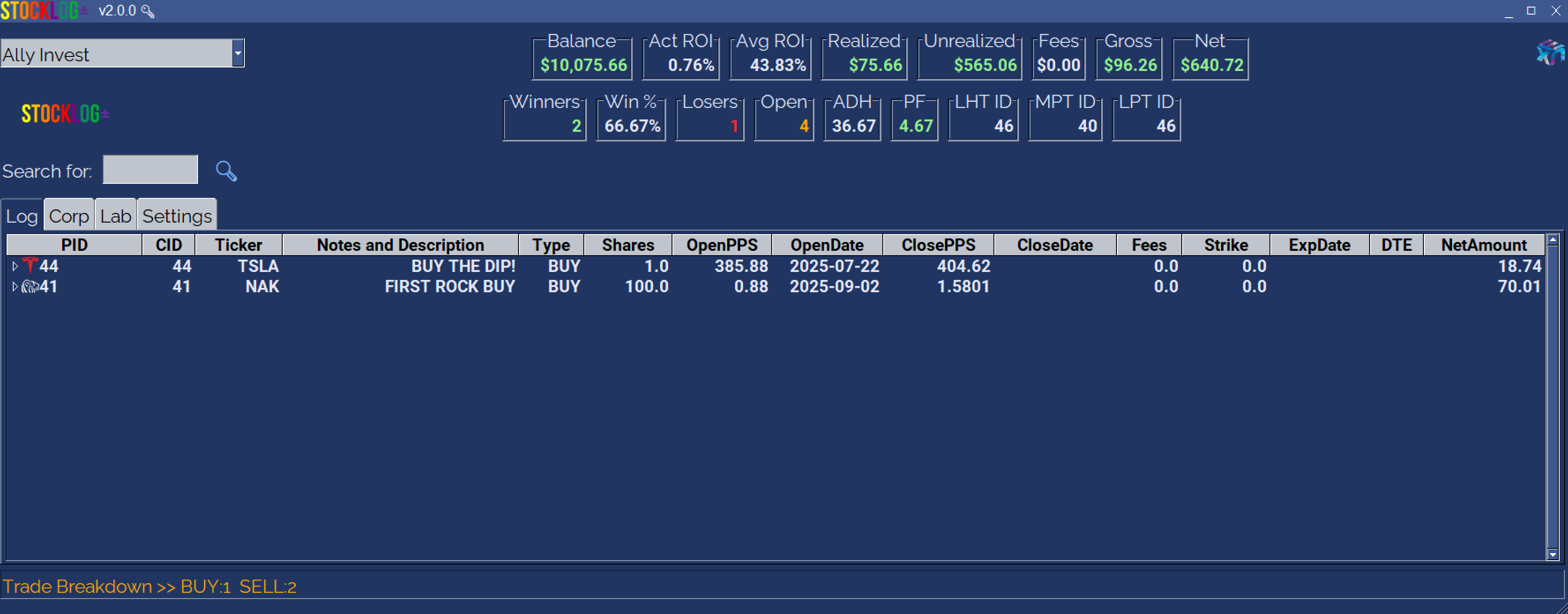Click the OpenDate column header
The width and height of the screenshot is (1568, 614).
click(827, 245)
